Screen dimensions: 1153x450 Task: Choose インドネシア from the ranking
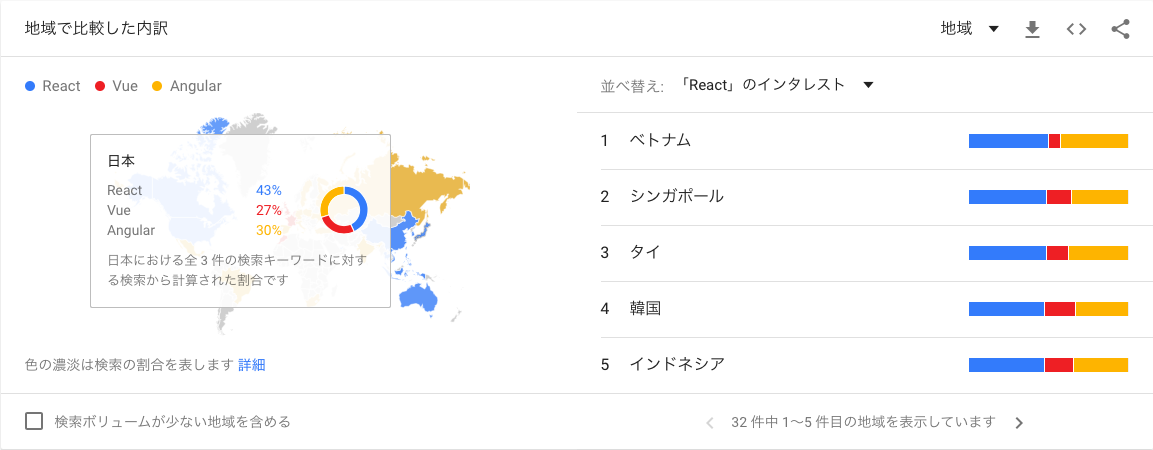click(676, 364)
